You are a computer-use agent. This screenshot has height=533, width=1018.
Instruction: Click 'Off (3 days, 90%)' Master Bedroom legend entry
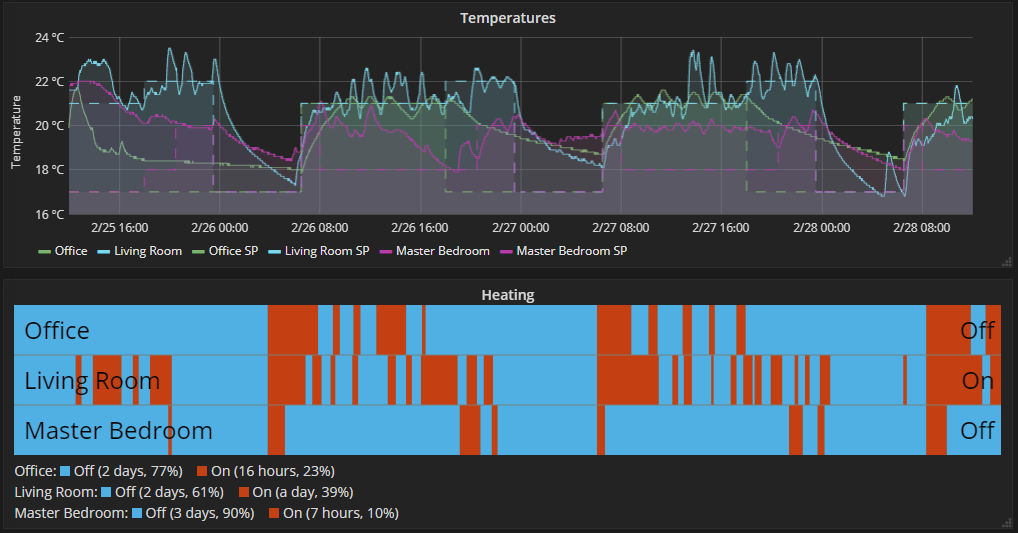[x=200, y=513]
